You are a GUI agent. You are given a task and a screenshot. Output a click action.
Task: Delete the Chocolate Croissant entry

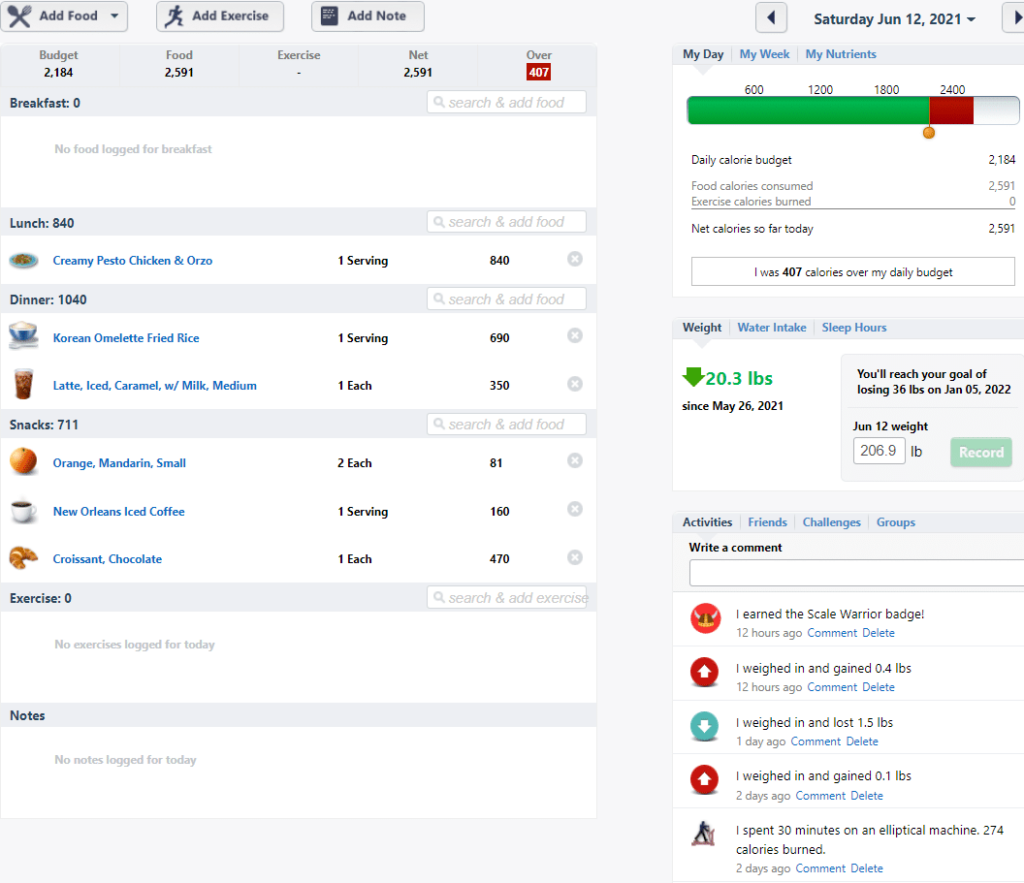pyautogui.click(x=575, y=557)
